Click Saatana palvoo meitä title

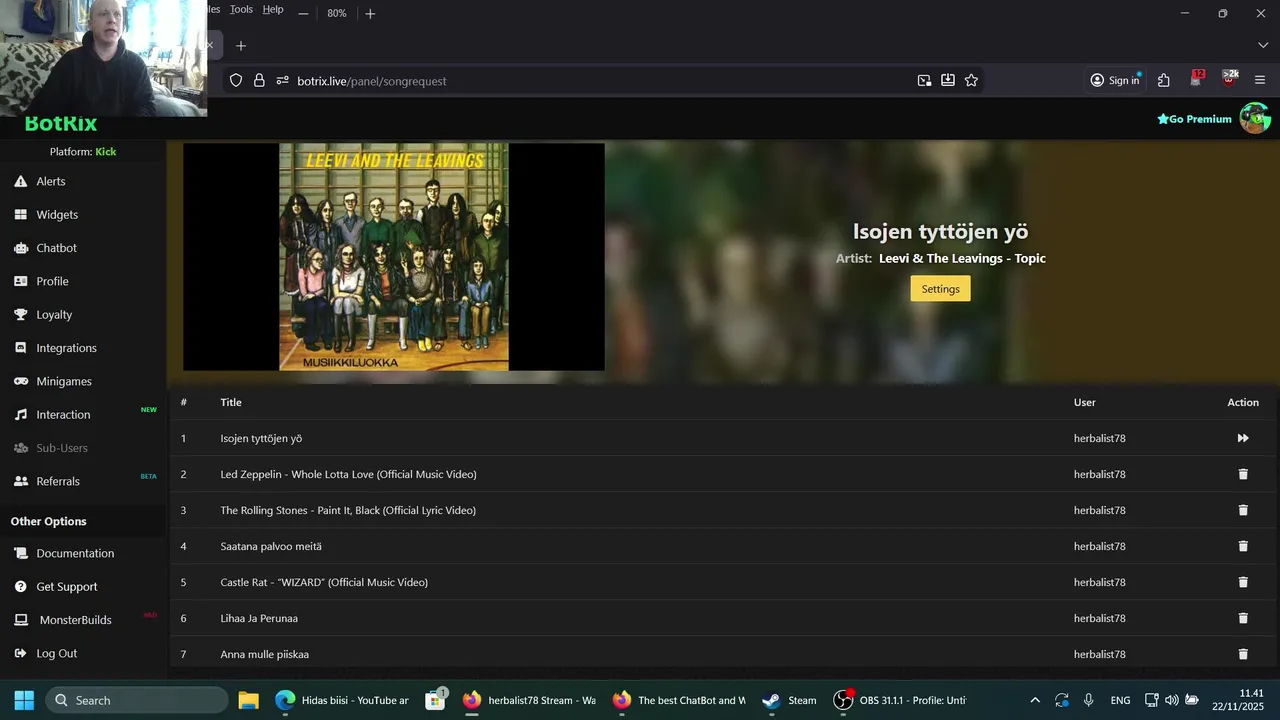point(271,546)
